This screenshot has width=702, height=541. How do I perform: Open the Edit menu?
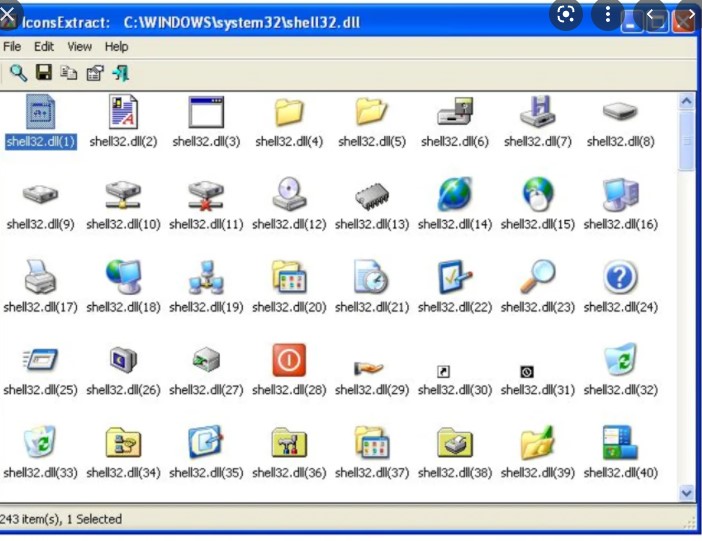(x=44, y=47)
